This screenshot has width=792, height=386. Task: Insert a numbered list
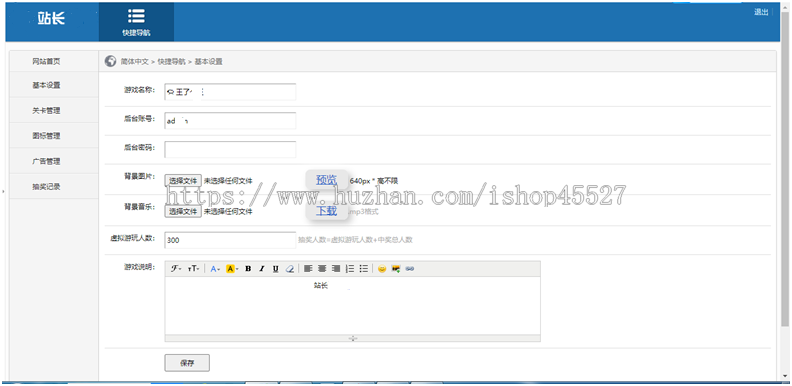click(350, 269)
